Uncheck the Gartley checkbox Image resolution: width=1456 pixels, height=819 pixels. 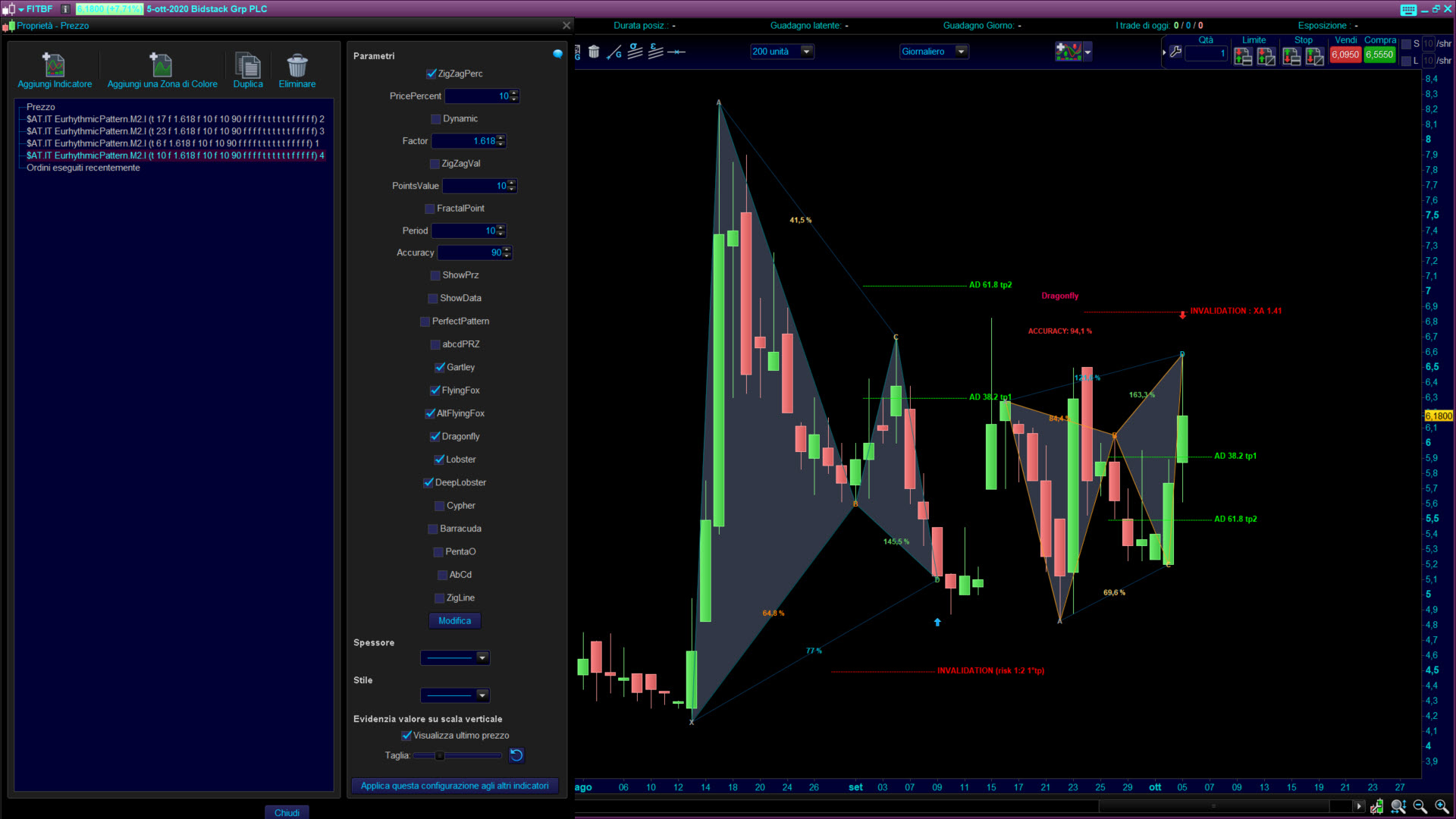point(440,368)
